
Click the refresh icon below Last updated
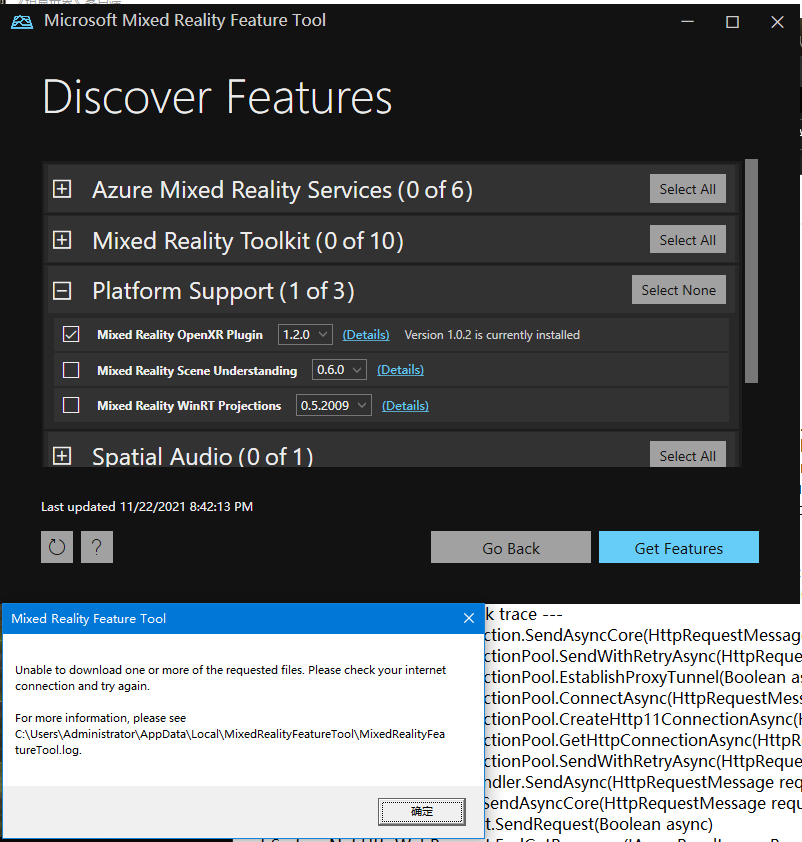(x=57, y=547)
